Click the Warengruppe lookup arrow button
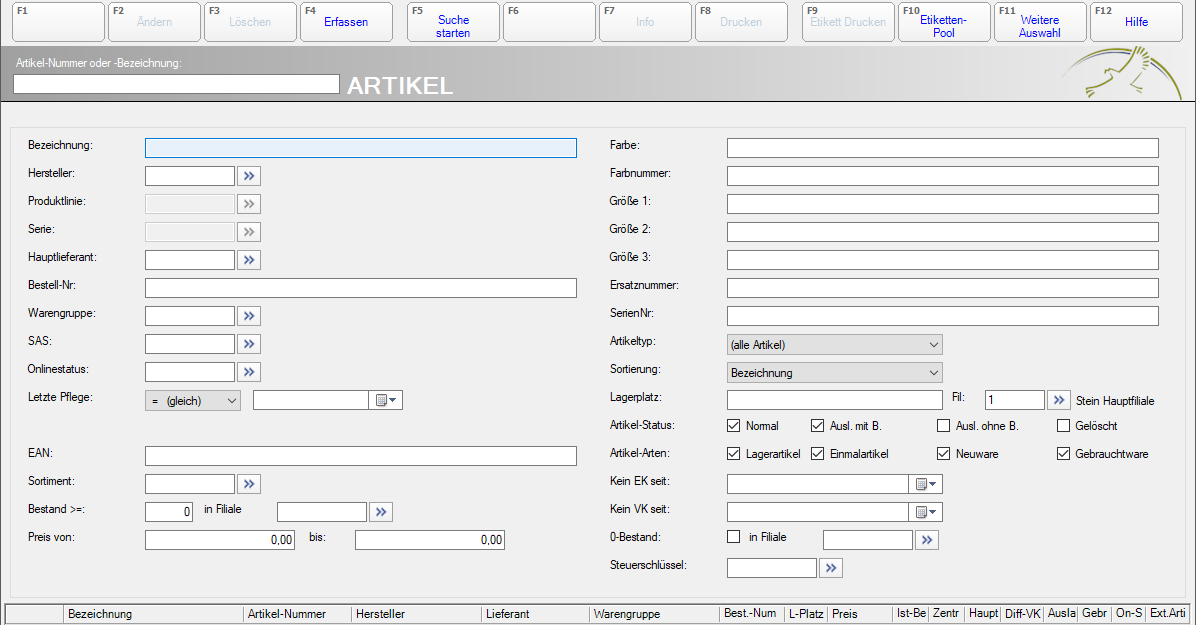Screen dimensions: 1196x625 click(249, 316)
